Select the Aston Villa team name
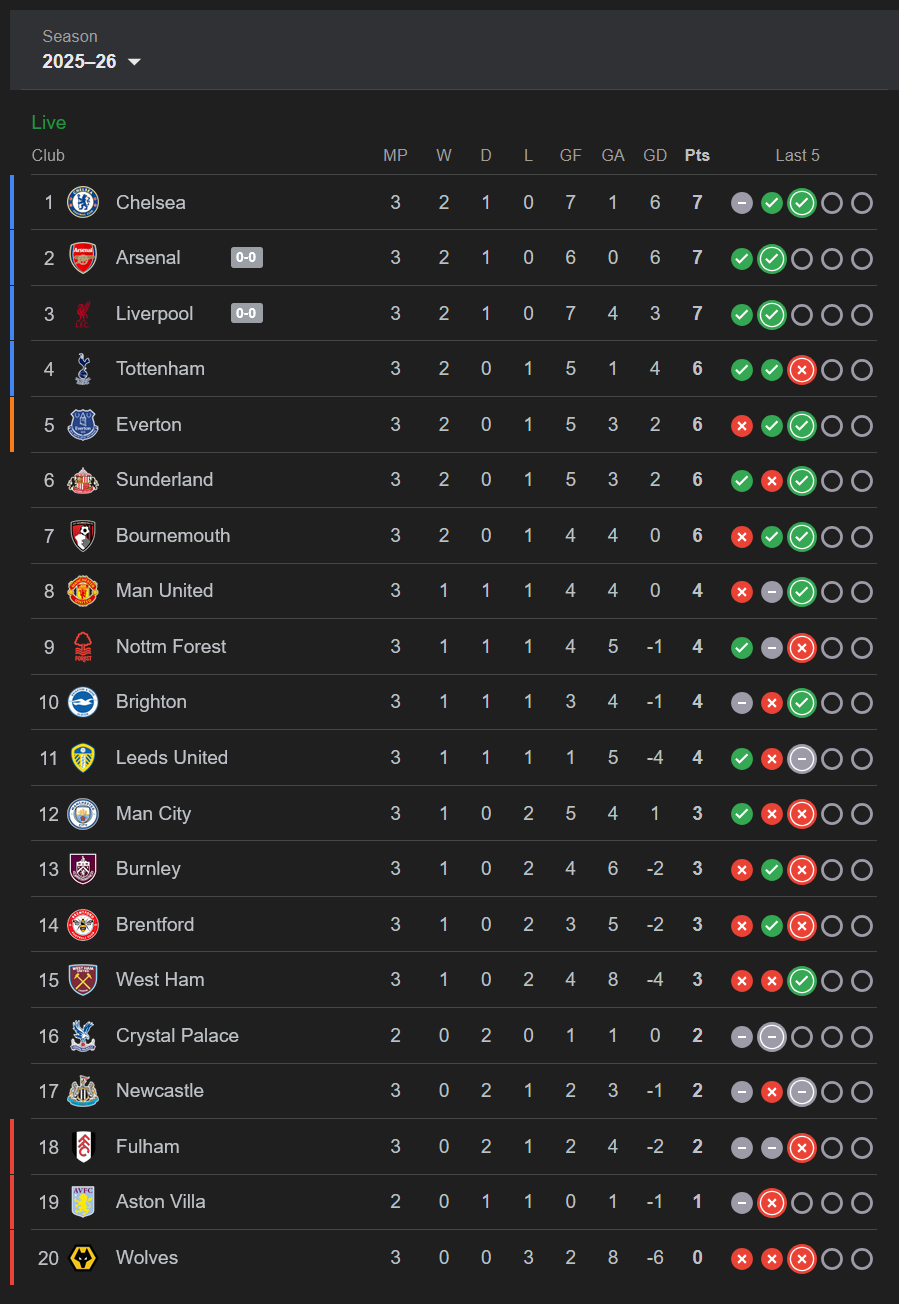The image size is (899, 1304). pyautogui.click(x=161, y=1201)
